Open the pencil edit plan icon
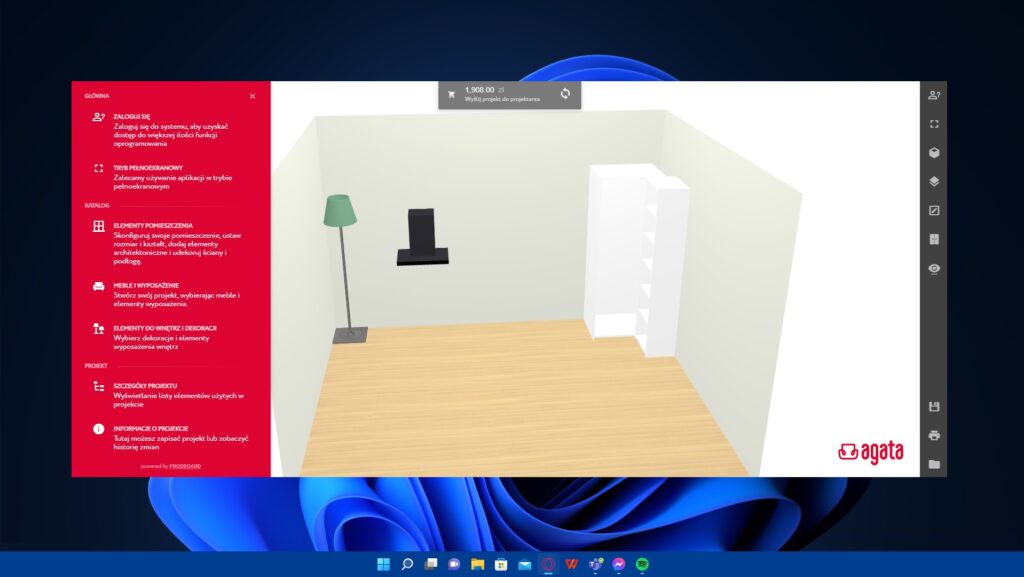 click(x=934, y=210)
